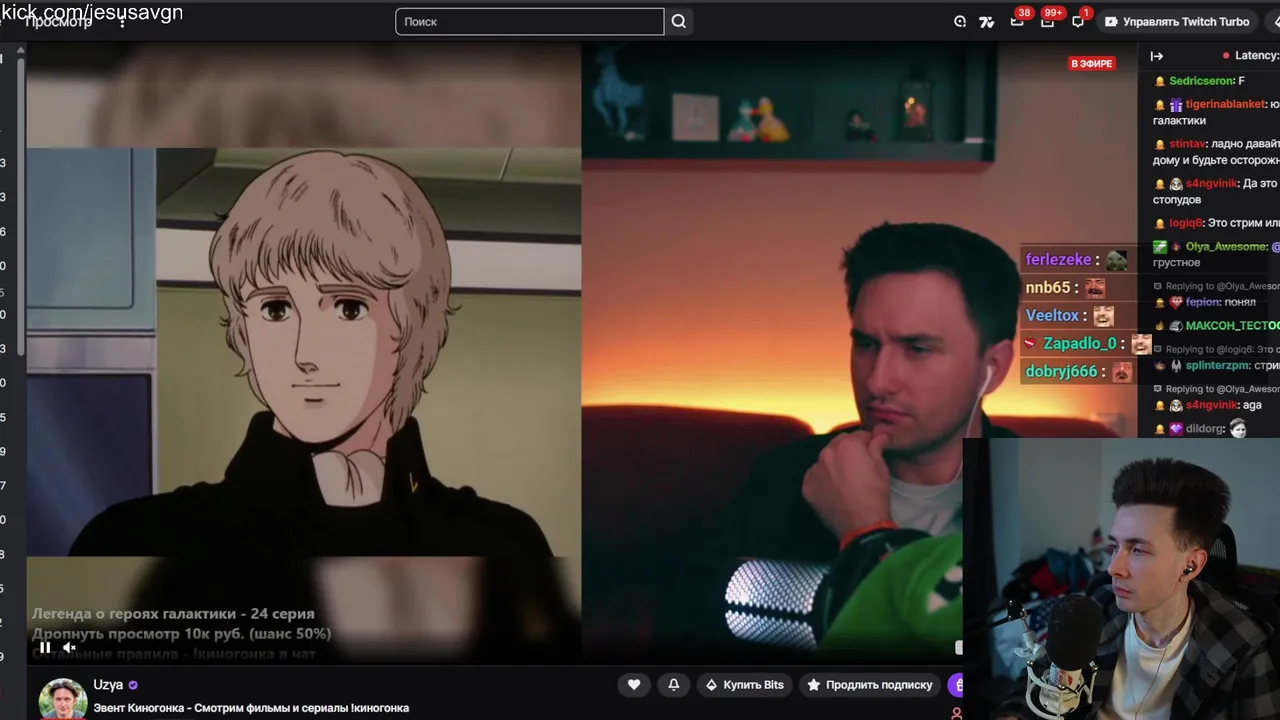Open chat user logiq6
Image resolution: width=1280 pixels, height=720 pixels.
pos(1185,223)
